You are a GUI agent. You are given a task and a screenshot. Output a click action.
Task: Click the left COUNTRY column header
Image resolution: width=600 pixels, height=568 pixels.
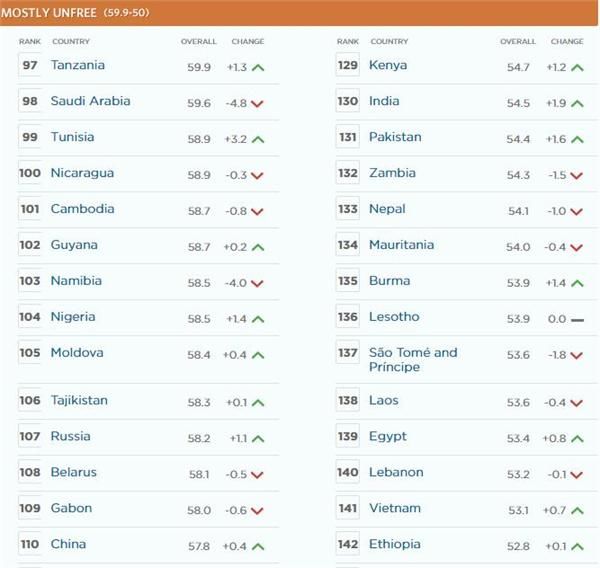click(x=71, y=42)
